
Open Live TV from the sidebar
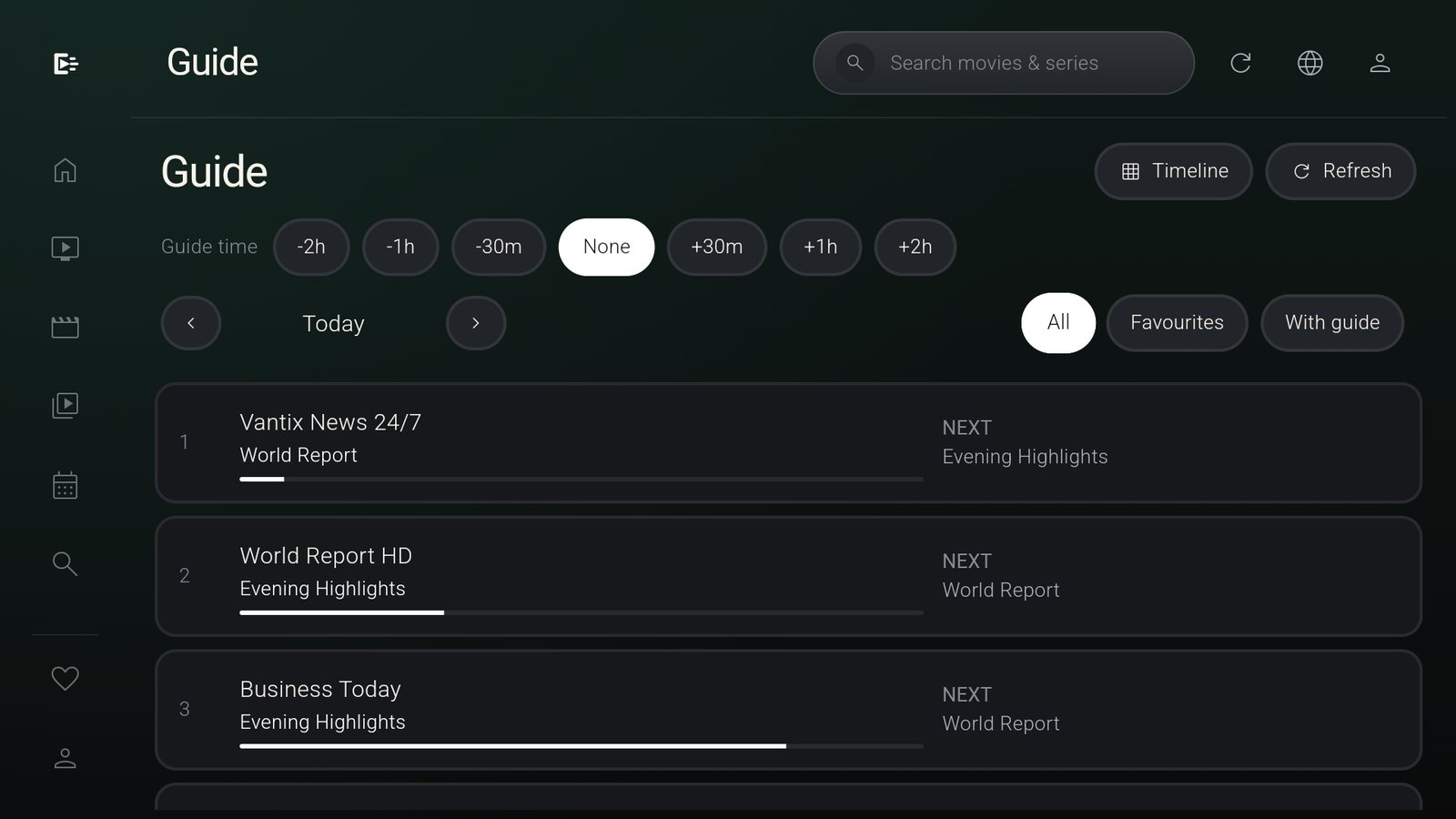[65, 248]
